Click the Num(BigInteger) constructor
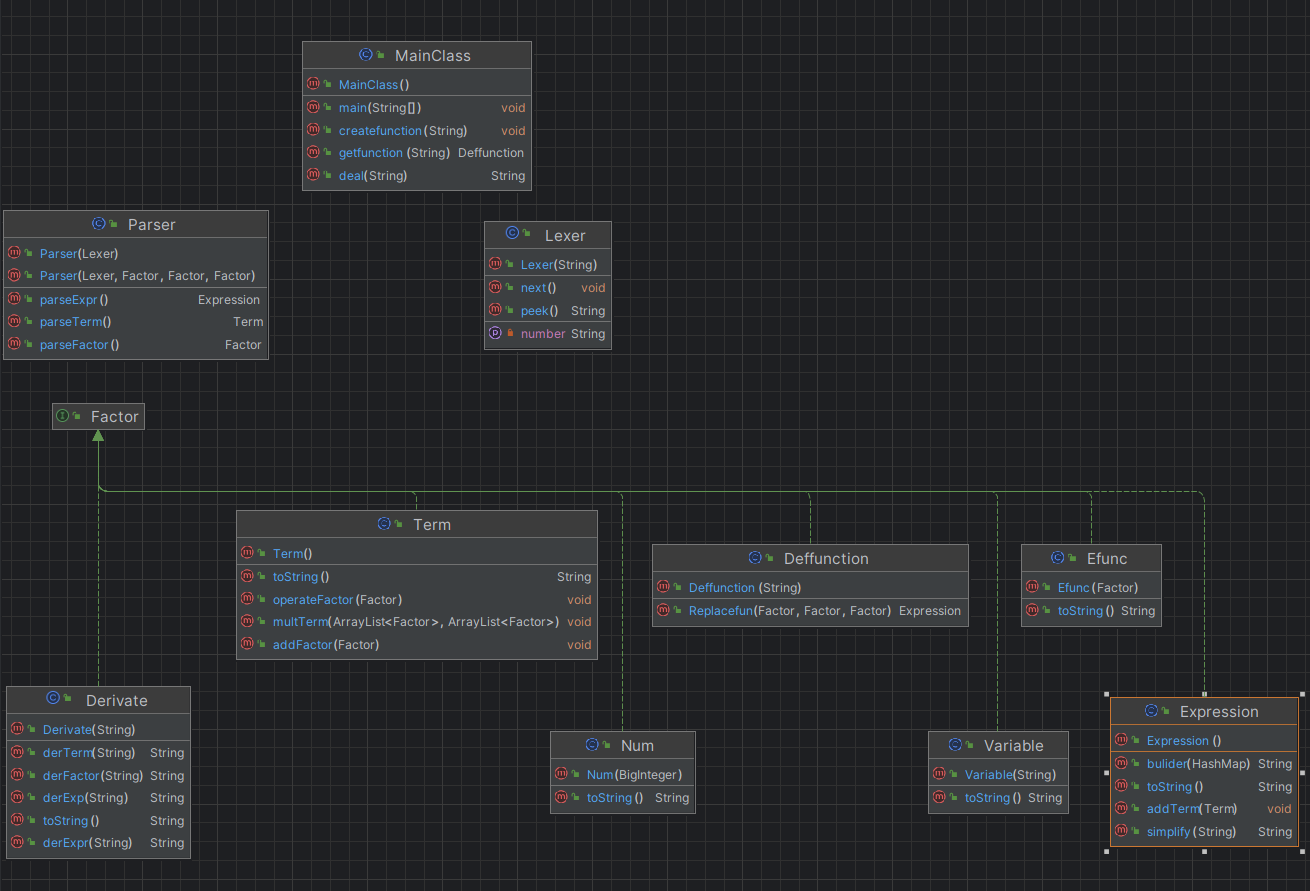The height and width of the screenshot is (891, 1310). click(x=620, y=774)
